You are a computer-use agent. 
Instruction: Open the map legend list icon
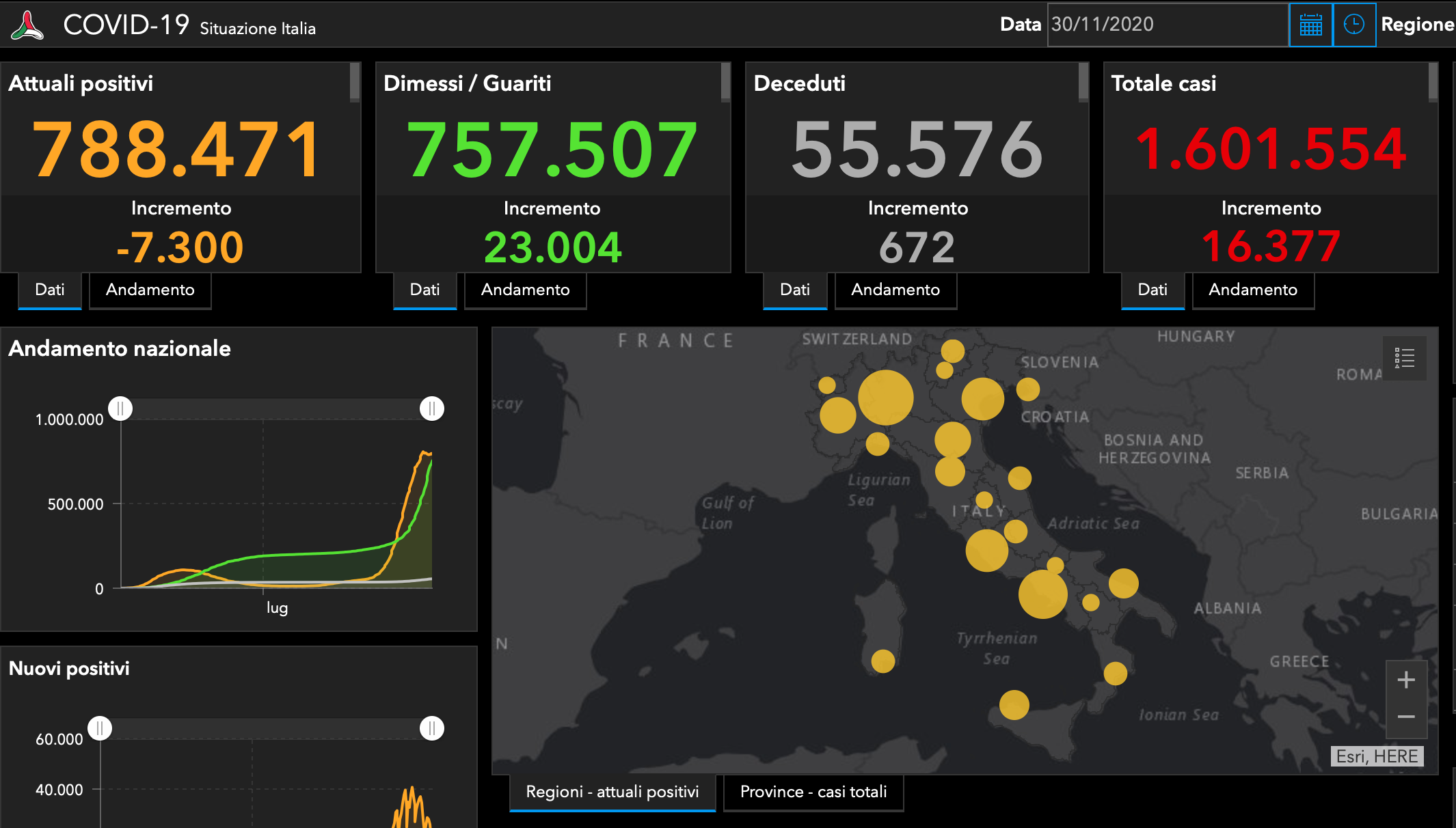pyautogui.click(x=1404, y=358)
